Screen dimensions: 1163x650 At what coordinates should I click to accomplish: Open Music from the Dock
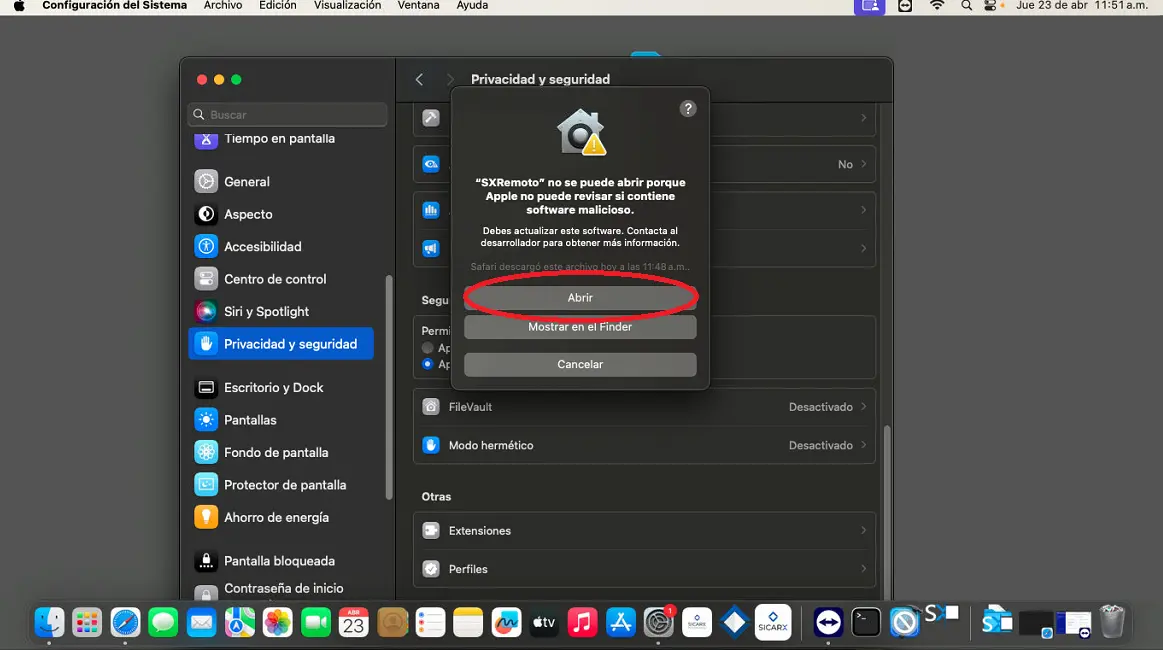(582, 623)
